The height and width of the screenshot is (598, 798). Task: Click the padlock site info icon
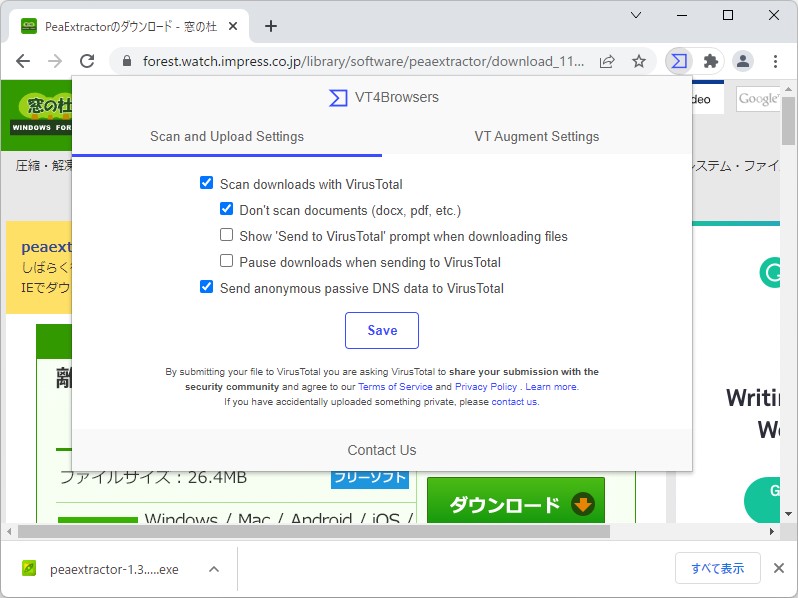pos(127,62)
